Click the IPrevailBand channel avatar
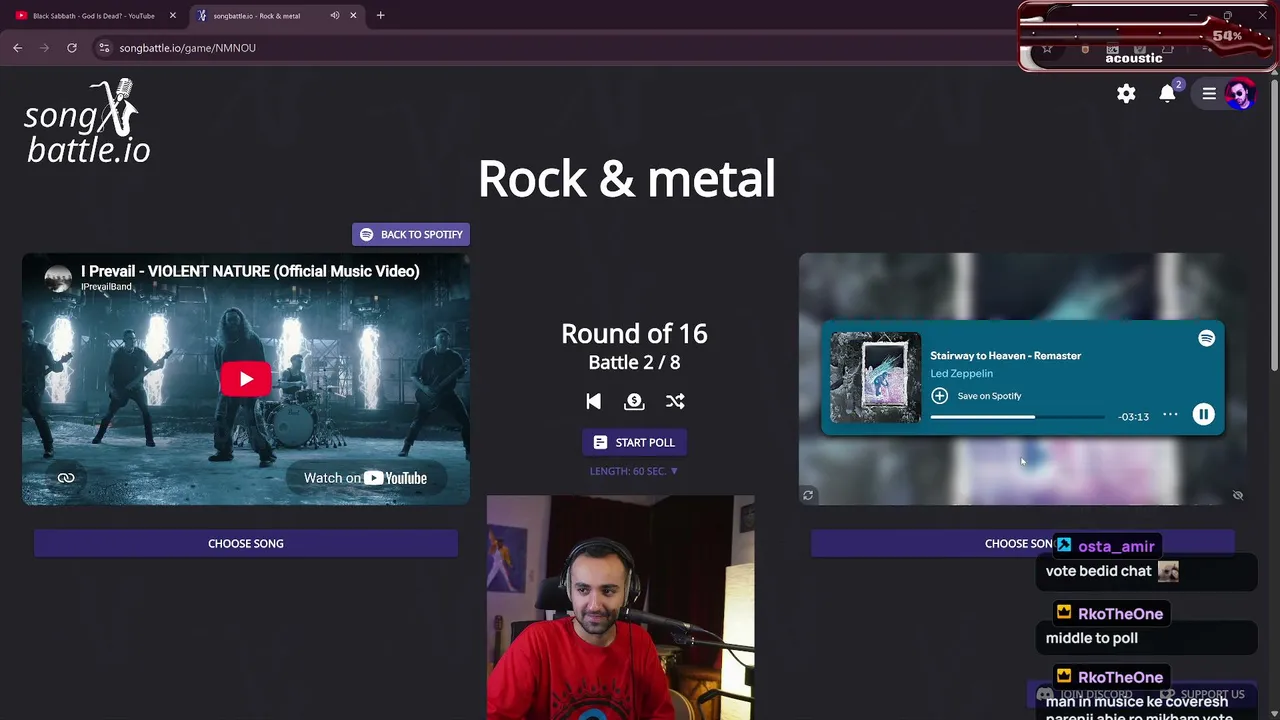Image resolution: width=1280 pixels, height=720 pixels. coord(59,278)
